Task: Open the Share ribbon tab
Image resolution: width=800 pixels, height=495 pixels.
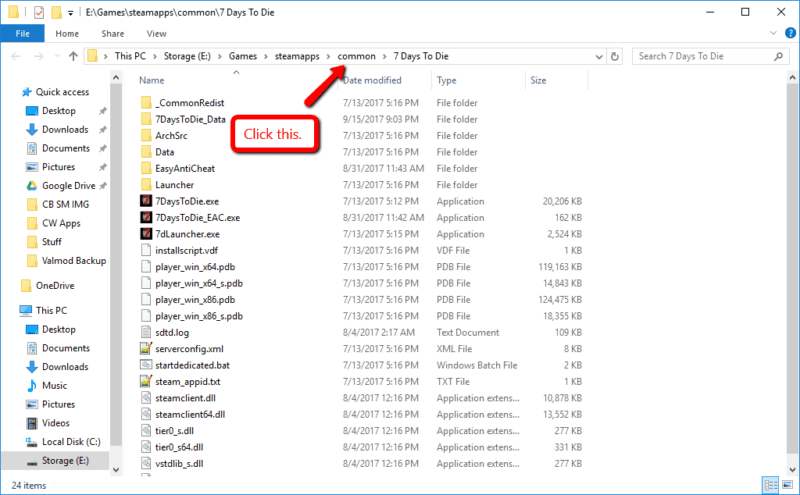Action: [113, 34]
